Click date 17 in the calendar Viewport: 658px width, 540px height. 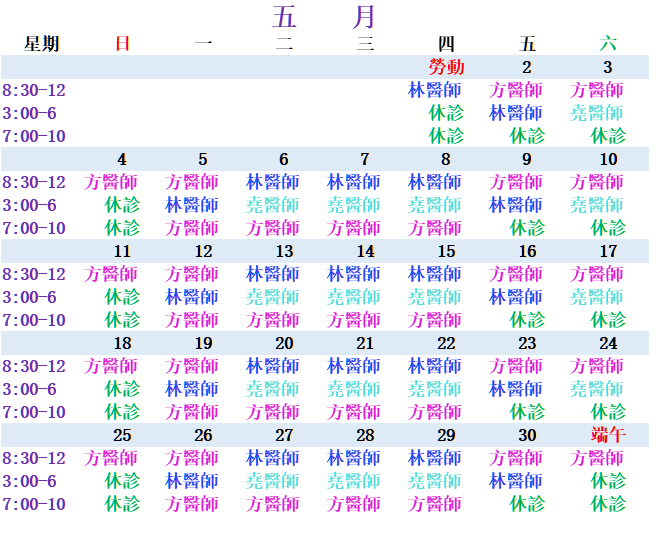tap(608, 251)
